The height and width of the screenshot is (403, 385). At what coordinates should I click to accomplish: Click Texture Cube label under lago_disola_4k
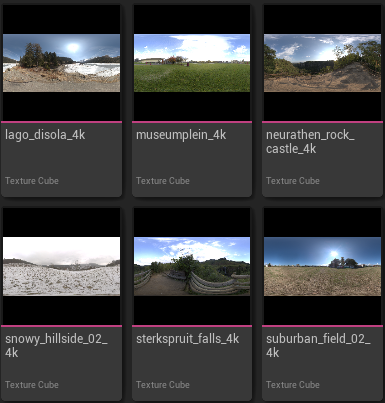(32, 181)
